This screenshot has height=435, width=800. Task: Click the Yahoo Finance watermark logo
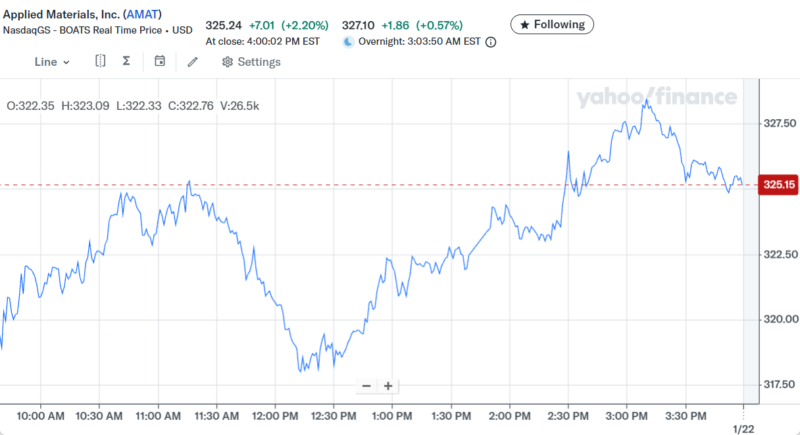click(656, 97)
